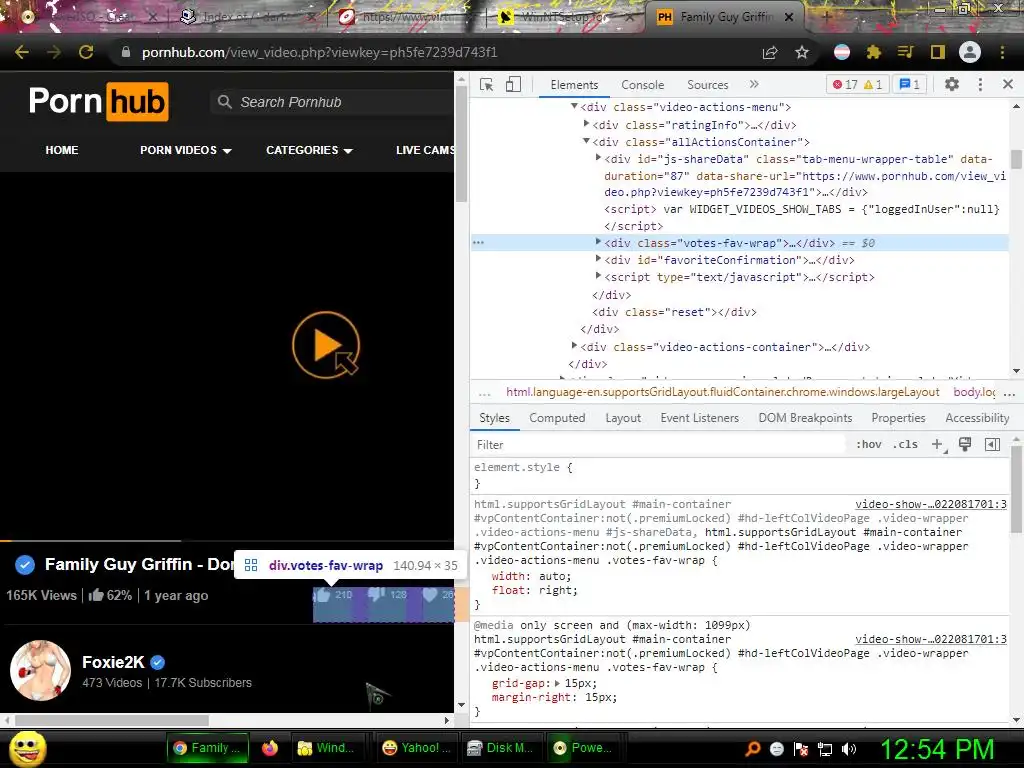Toggle the .cls class editor button
This screenshot has width=1024, height=768.
[x=905, y=444]
